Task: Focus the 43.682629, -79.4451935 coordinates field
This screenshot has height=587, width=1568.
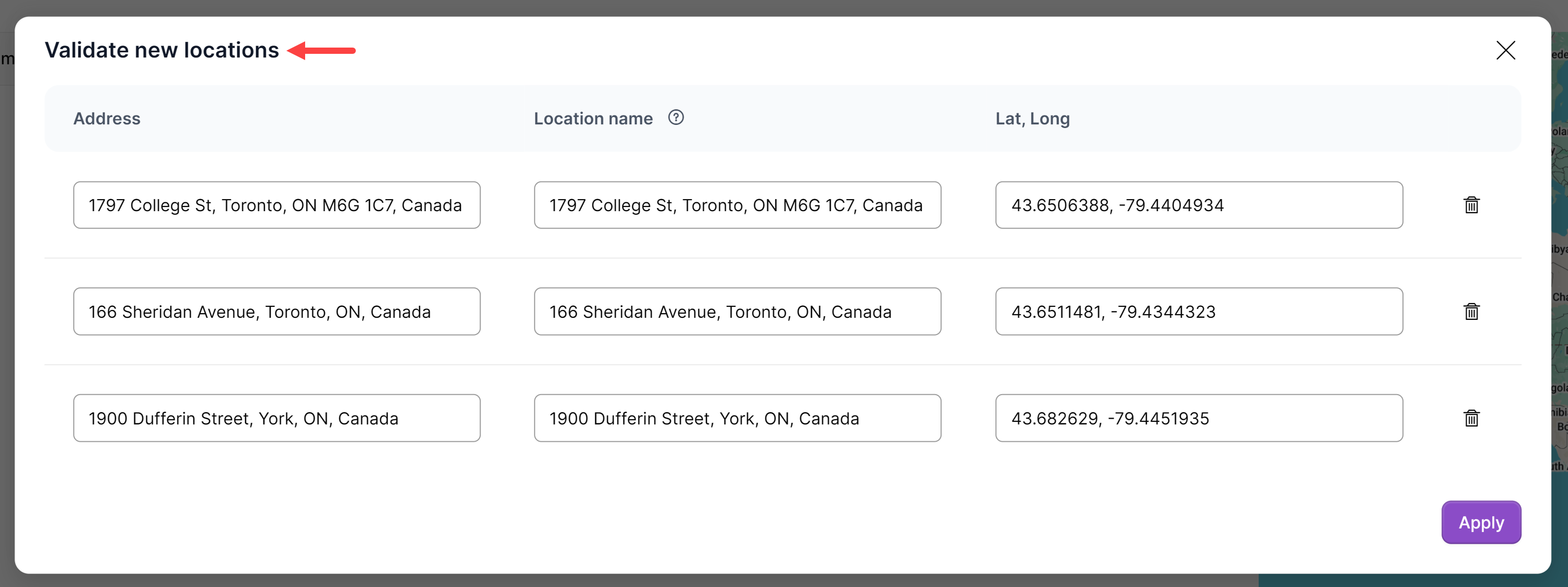Action: 1199,418
